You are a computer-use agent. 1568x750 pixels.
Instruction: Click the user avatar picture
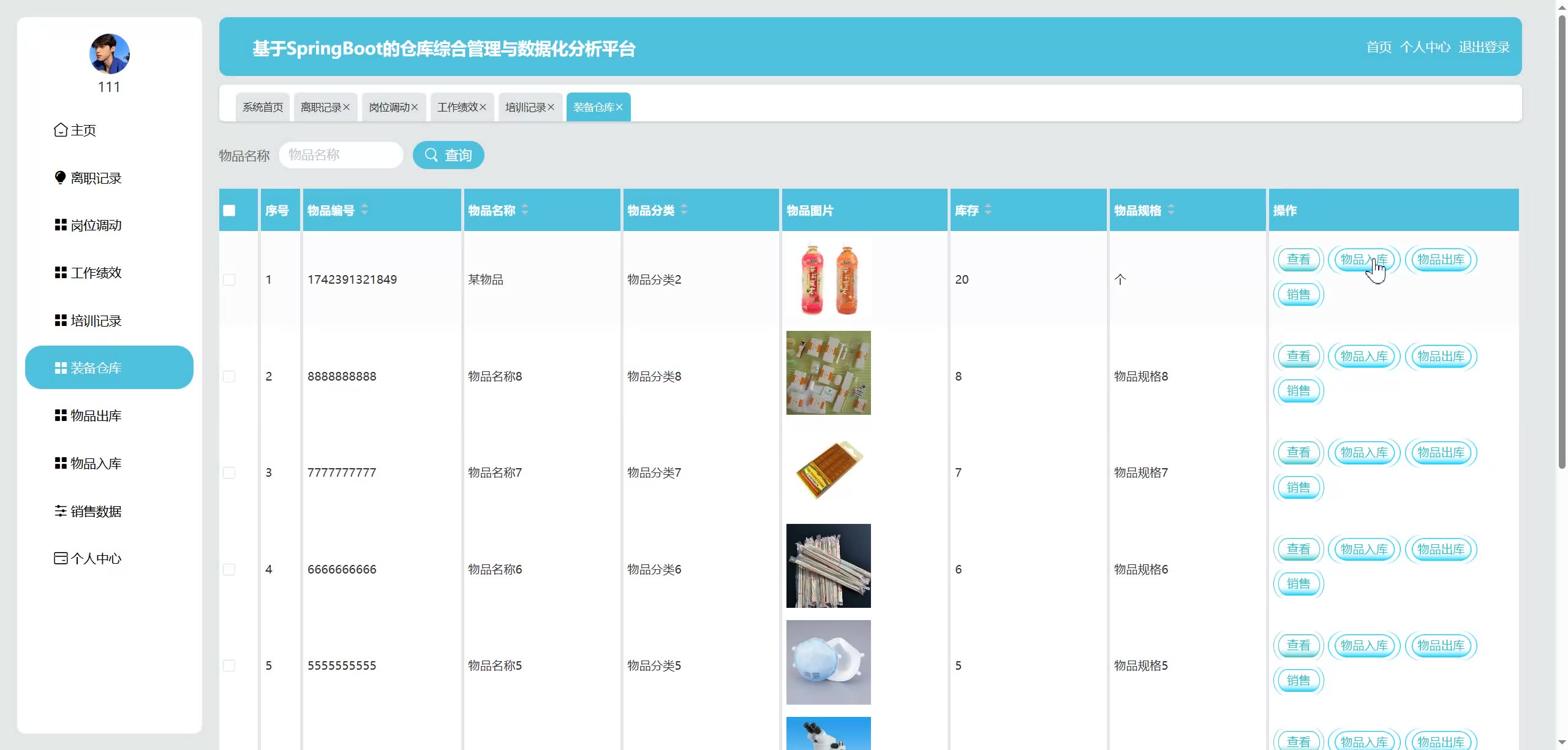[x=109, y=54]
